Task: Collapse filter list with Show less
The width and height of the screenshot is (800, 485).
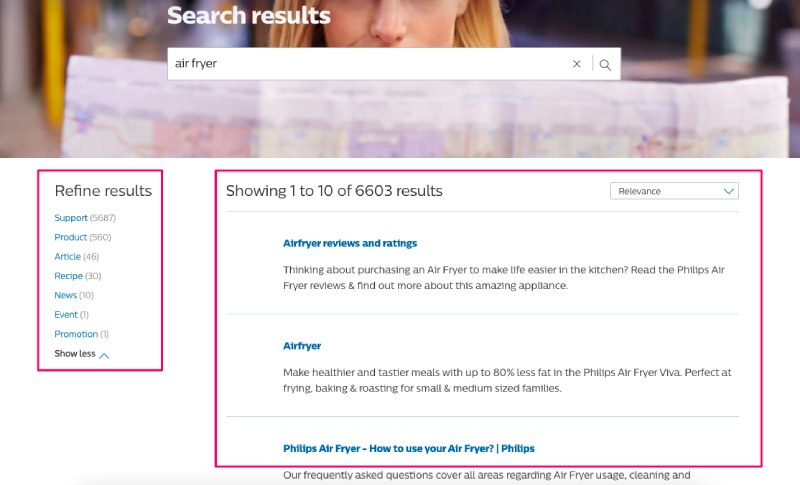Action: tap(82, 354)
